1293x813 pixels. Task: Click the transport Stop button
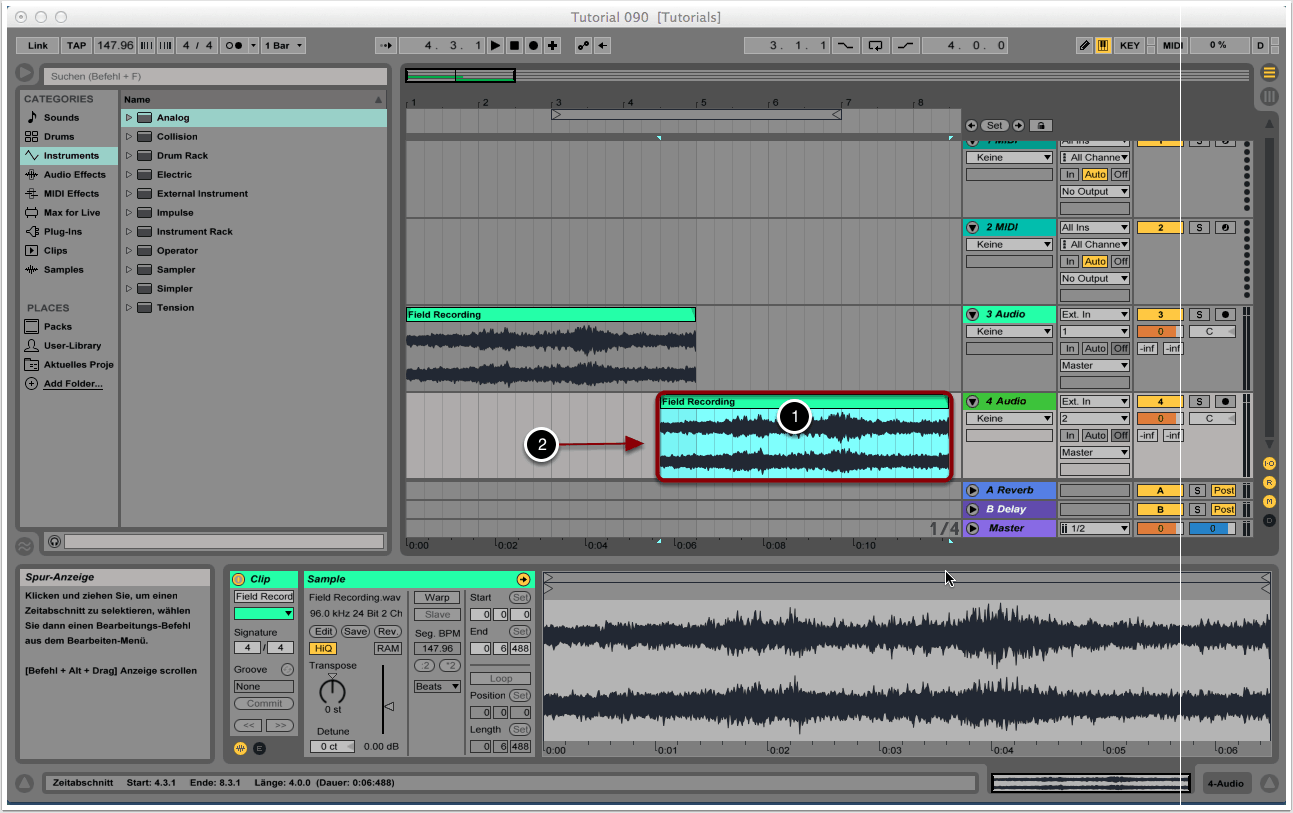tap(514, 46)
